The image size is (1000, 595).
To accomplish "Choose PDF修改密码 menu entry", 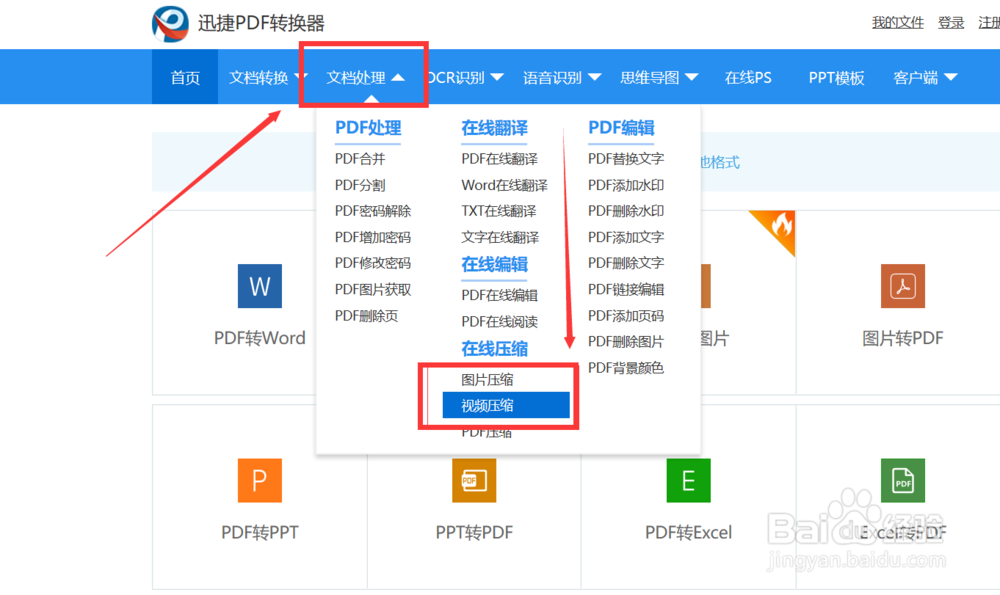I will [x=373, y=263].
